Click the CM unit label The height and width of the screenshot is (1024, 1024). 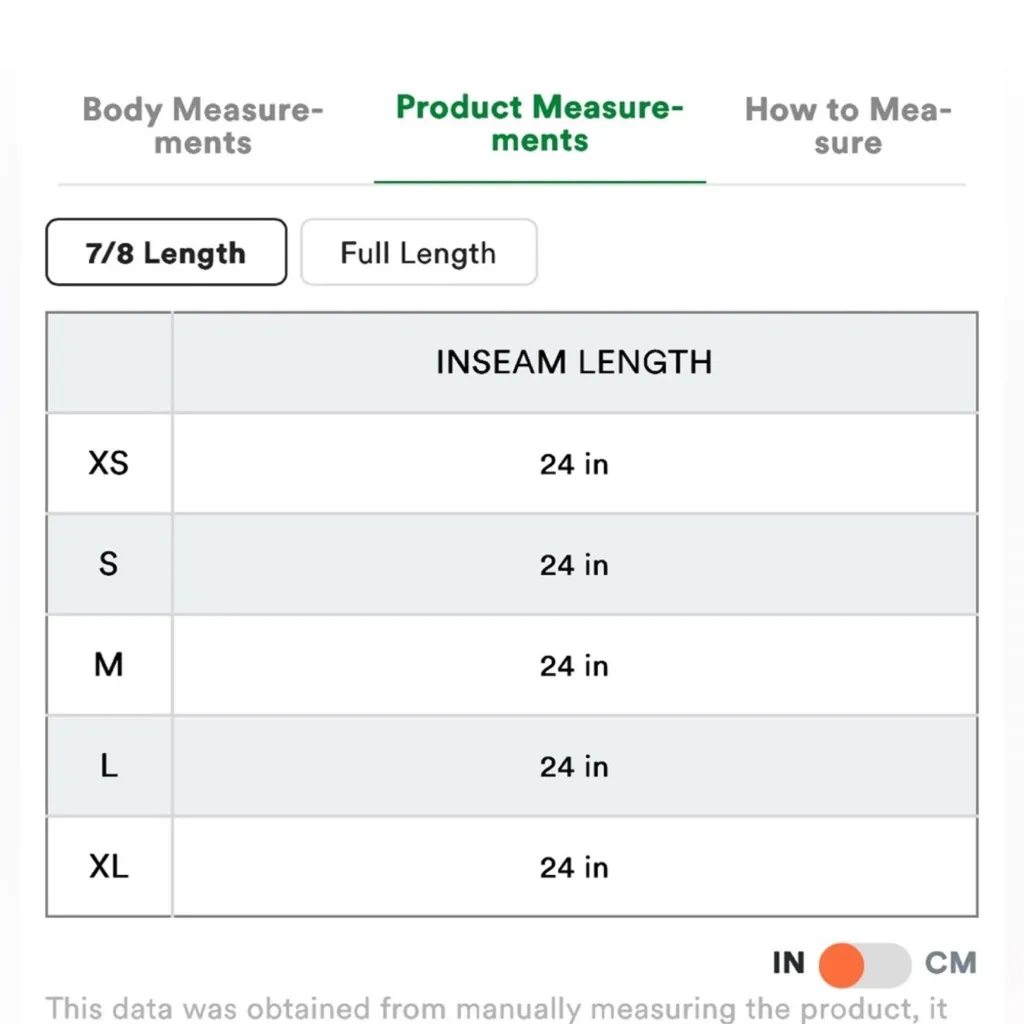950,964
